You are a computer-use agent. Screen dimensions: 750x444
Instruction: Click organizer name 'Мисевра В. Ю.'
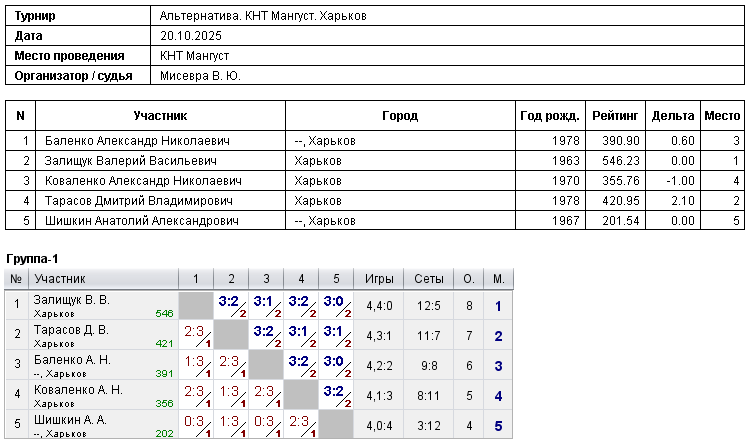point(200,76)
